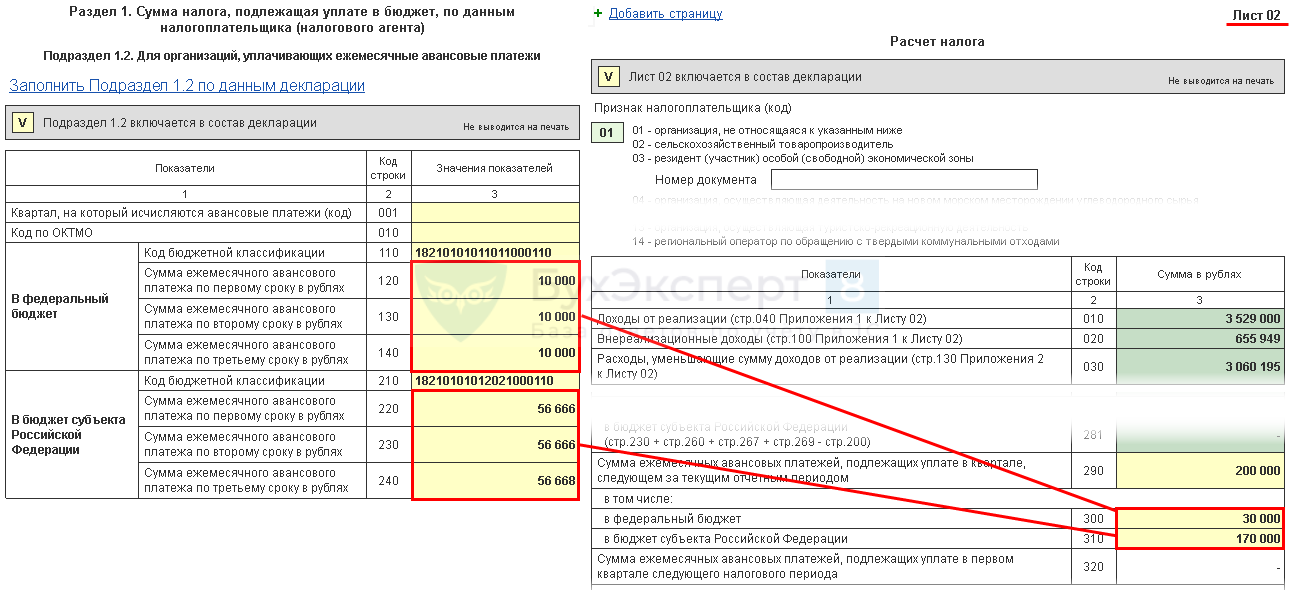Image resolution: width=1294 pixels, height=590 pixels.
Task: Click the 'В федеральный бюджет' group cell in Подраздел 1.2
Action: (72, 307)
